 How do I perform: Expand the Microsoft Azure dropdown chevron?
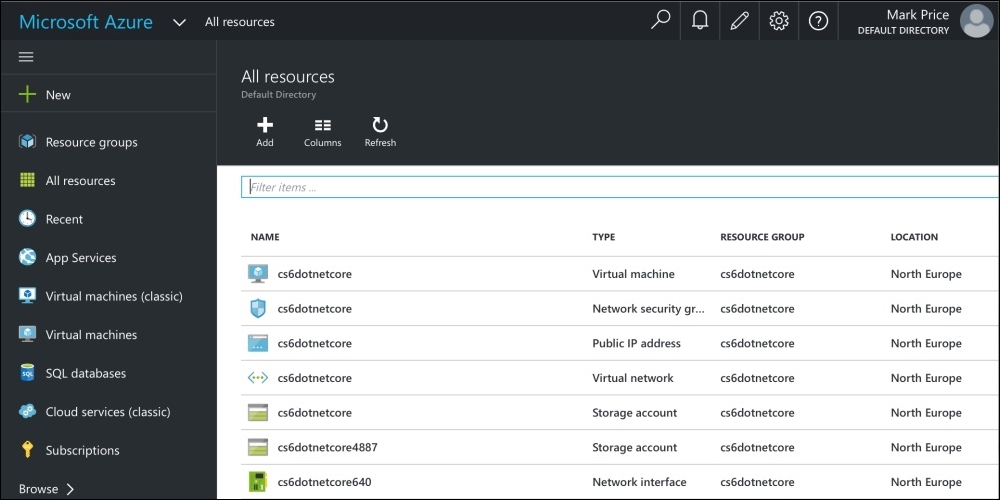click(x=180, y=22)
